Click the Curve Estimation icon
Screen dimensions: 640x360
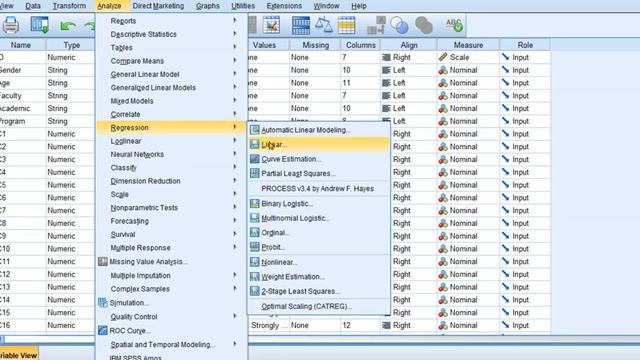click(255, 159)
